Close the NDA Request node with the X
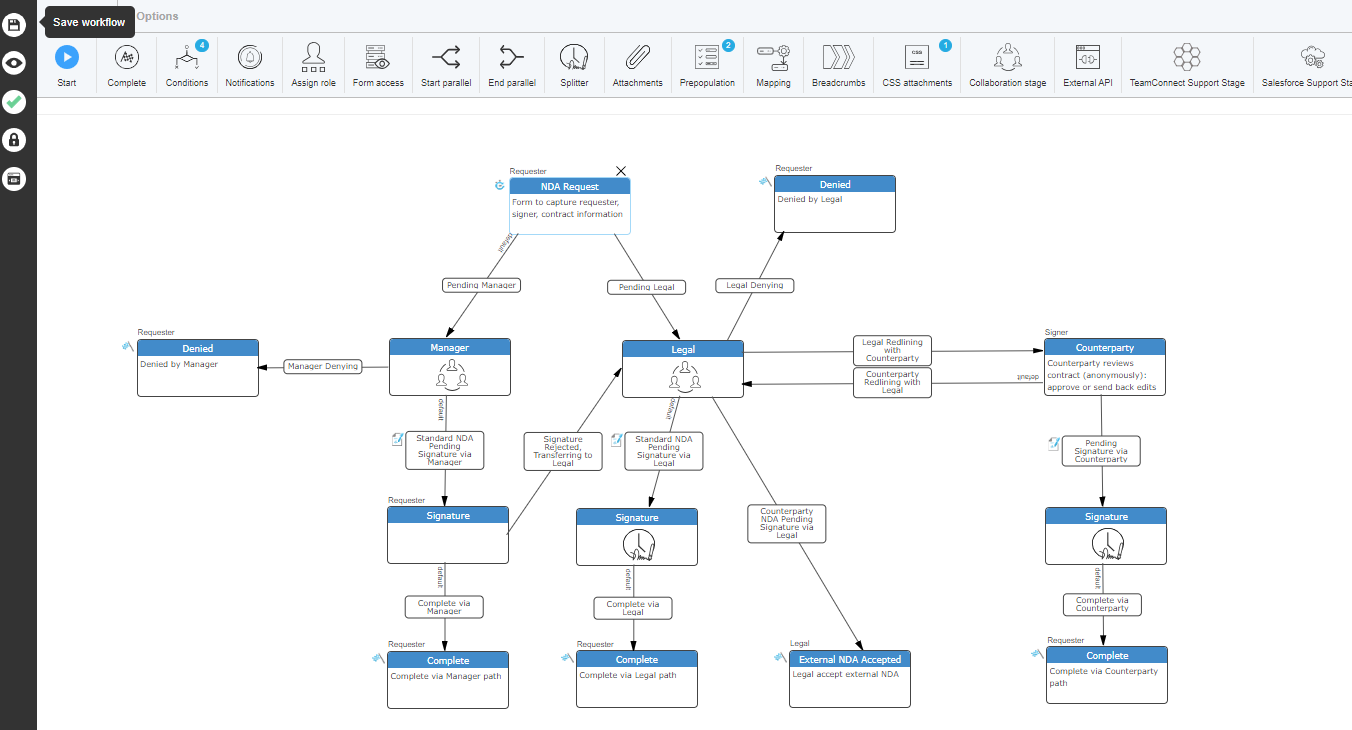This screenshot has height=730, width=1352. 620,171
